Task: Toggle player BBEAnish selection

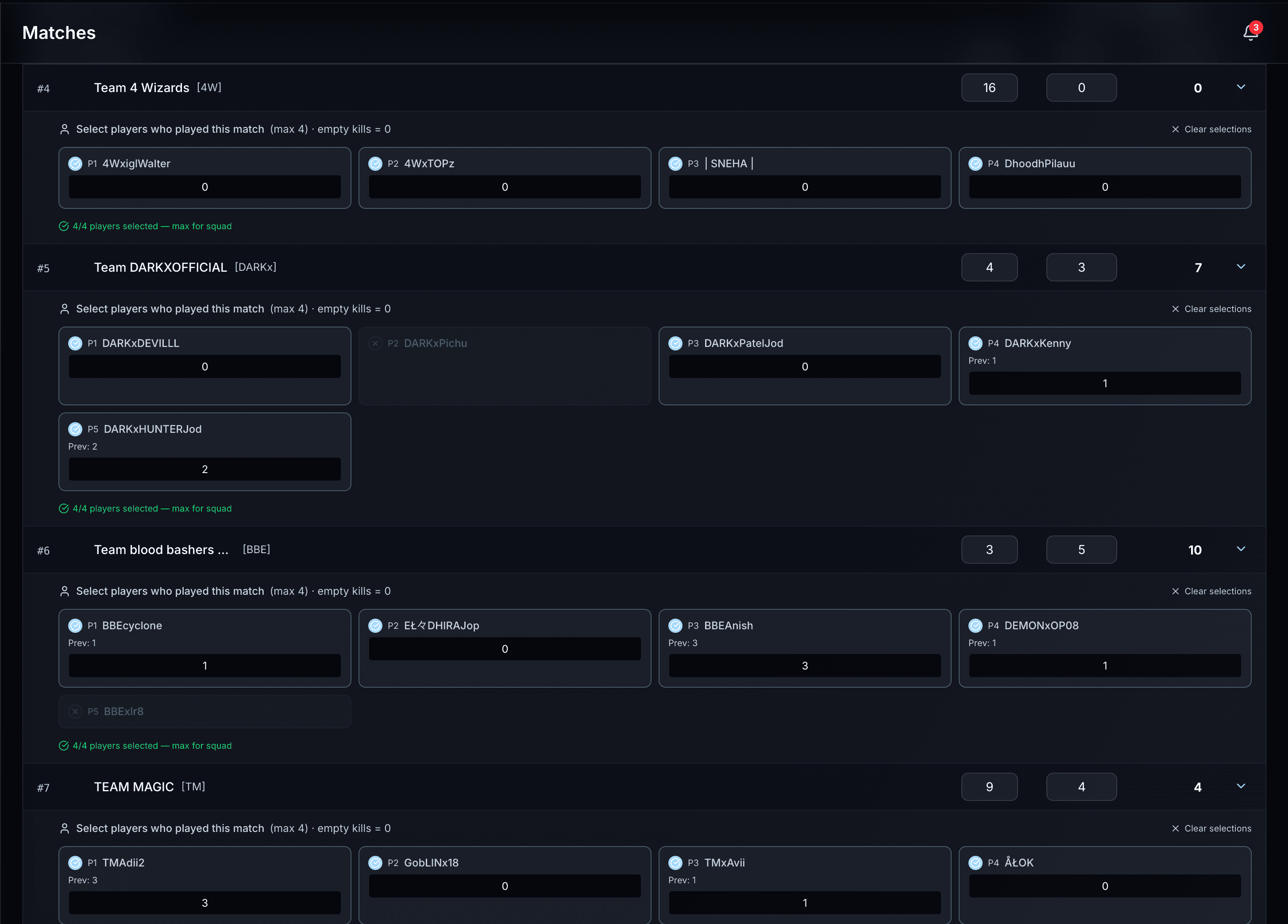Action: coord(675,625)
